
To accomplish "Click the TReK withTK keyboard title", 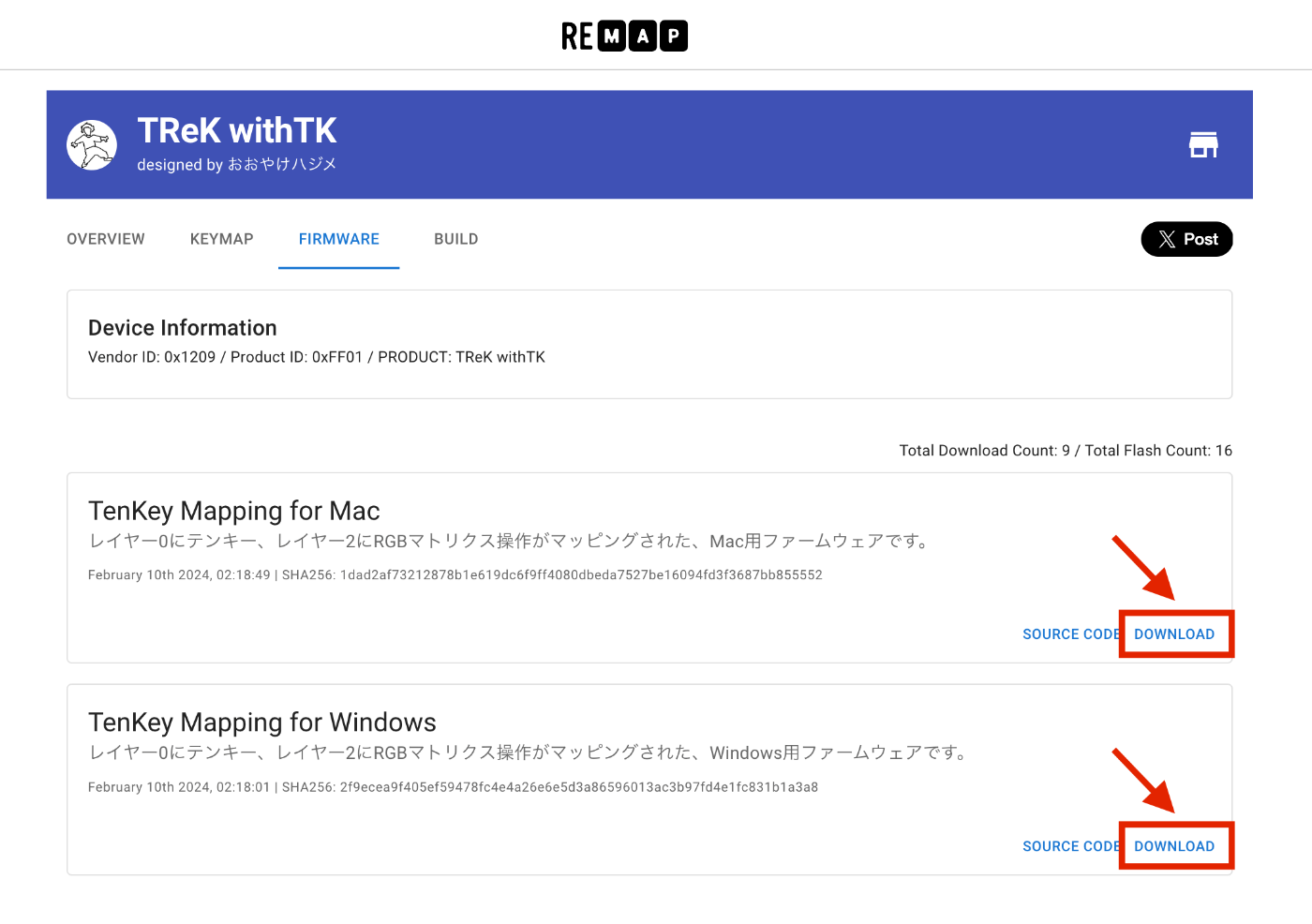I will tap(236, 130).
